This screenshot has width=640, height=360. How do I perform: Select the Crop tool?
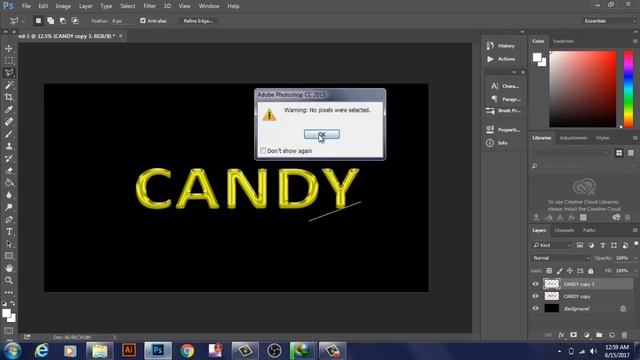coord(9,97)
